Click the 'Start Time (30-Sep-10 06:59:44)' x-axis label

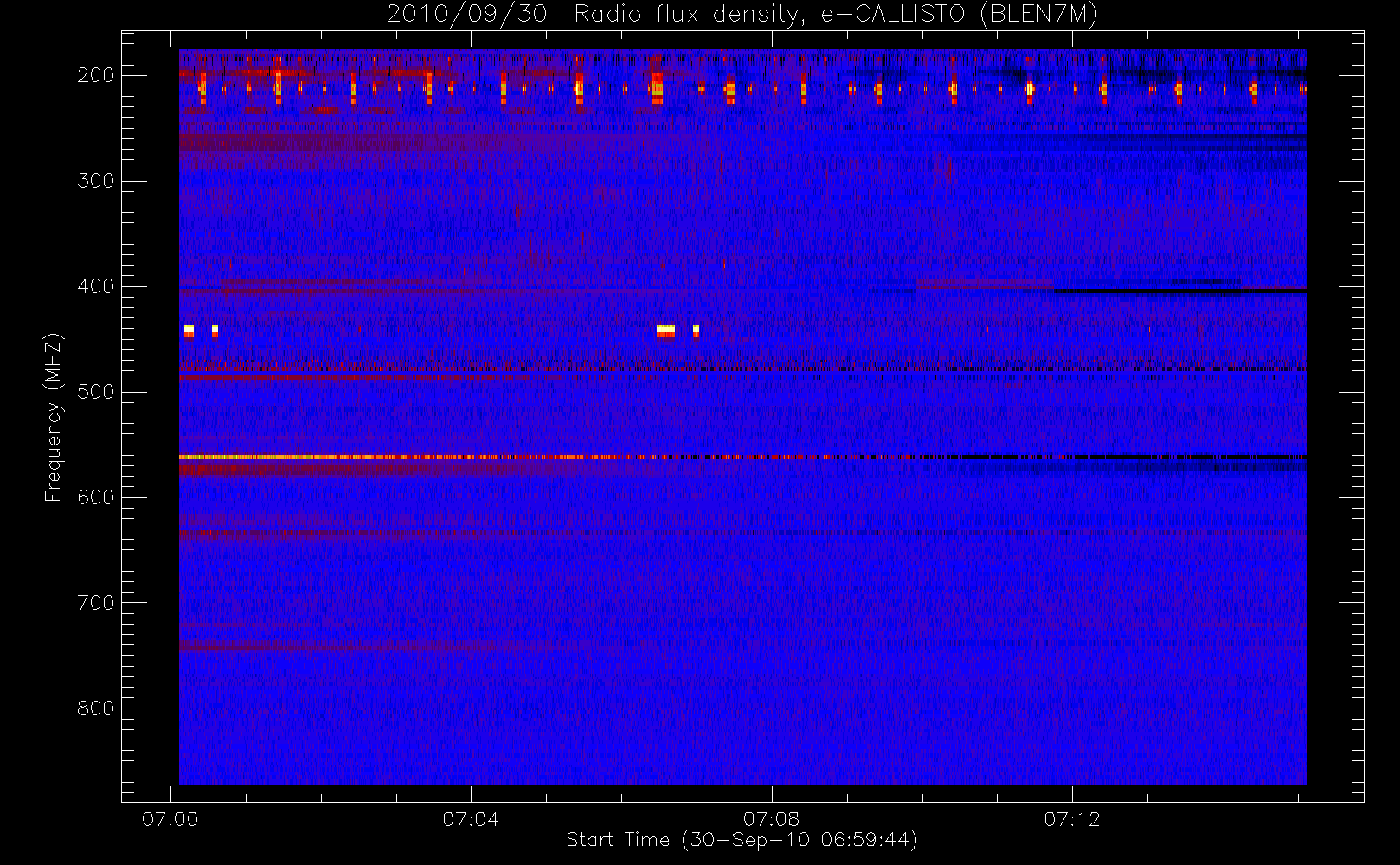click(x=742, y=840)
